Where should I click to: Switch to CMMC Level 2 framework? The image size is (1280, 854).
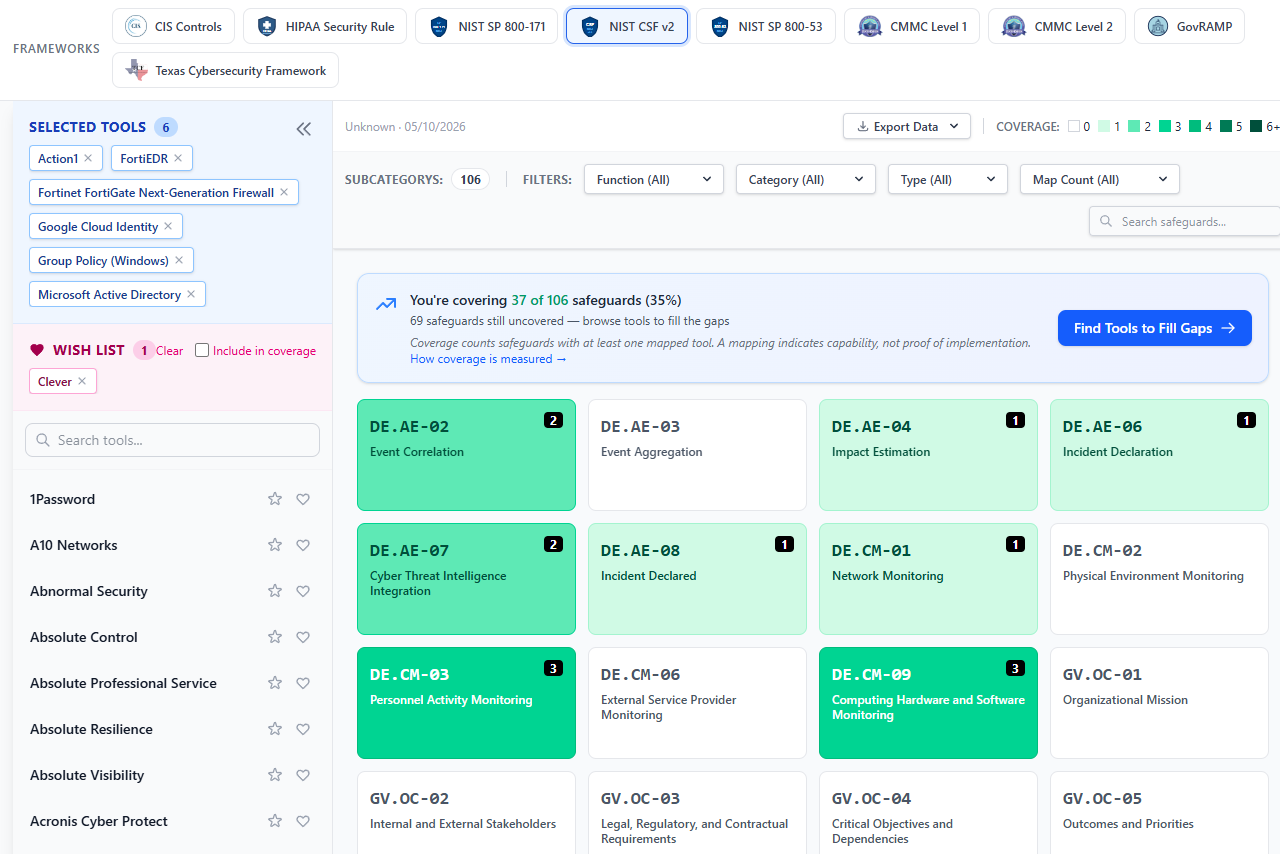1057,26
